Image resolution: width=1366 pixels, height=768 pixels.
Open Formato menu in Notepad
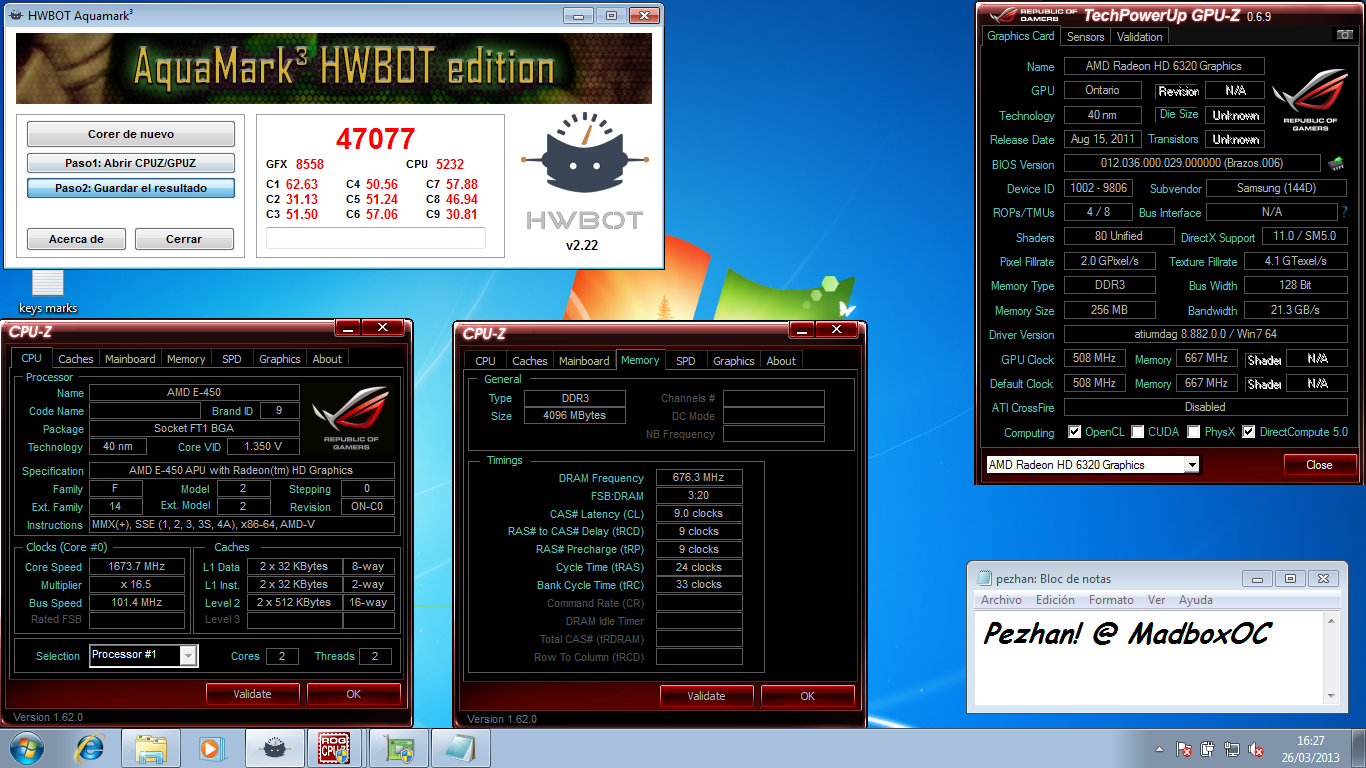pos(1111,600)
